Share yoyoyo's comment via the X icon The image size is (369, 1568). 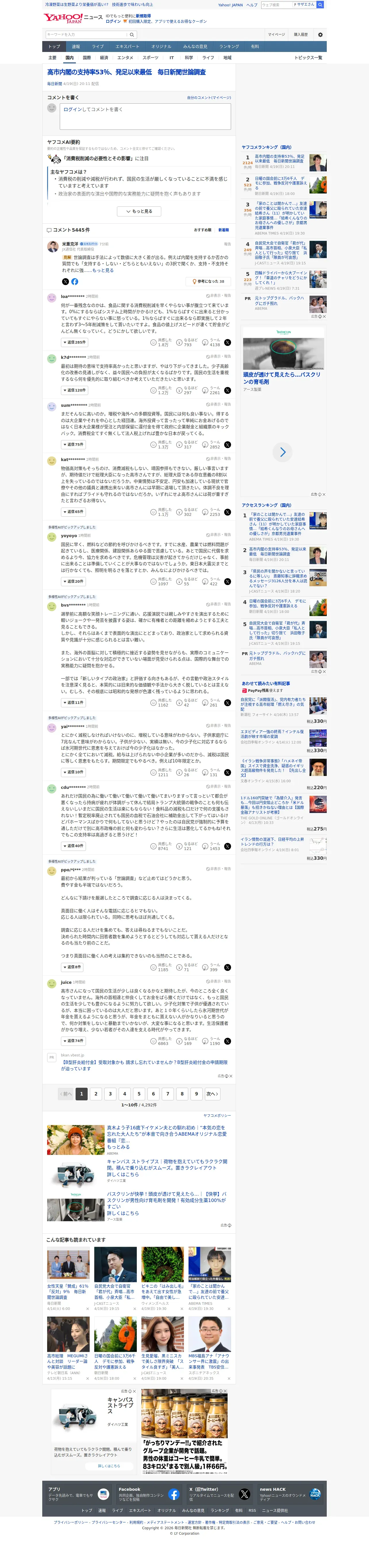[227, 582]
